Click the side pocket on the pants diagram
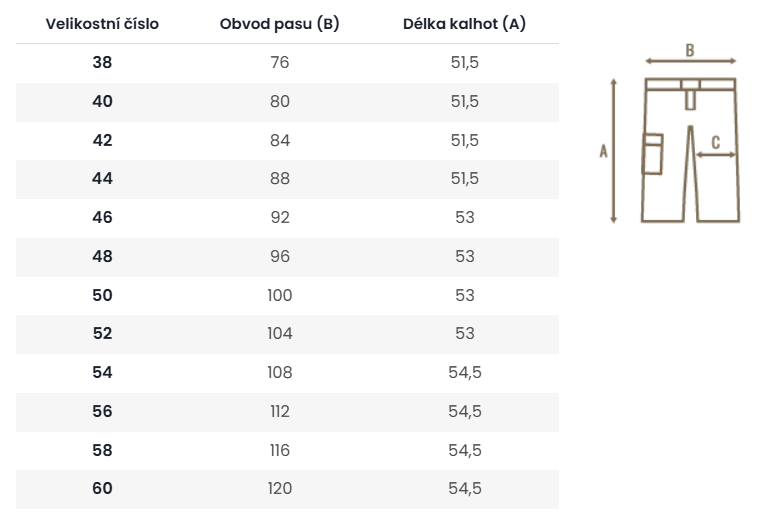 pos(652,154)
